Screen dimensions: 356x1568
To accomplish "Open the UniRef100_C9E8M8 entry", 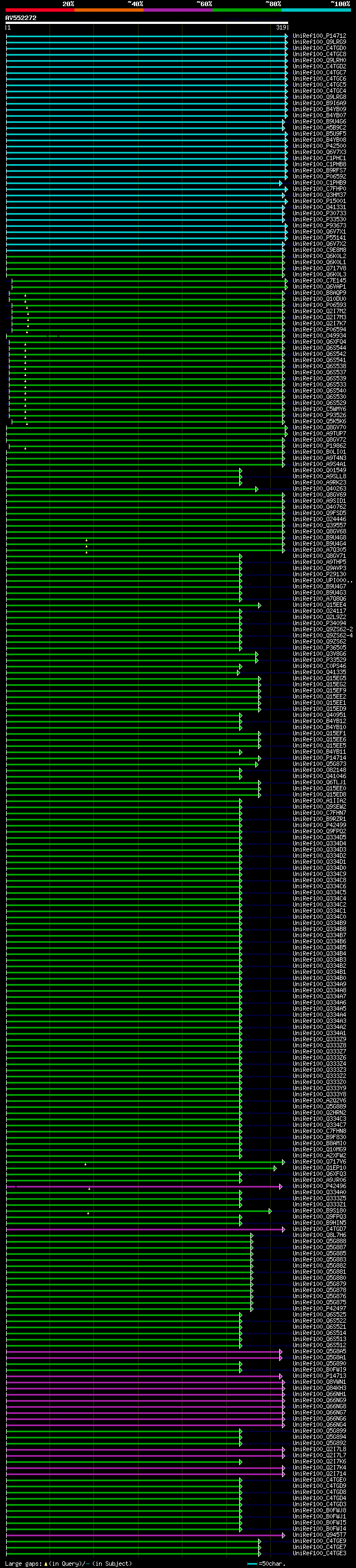I will 319,250.
